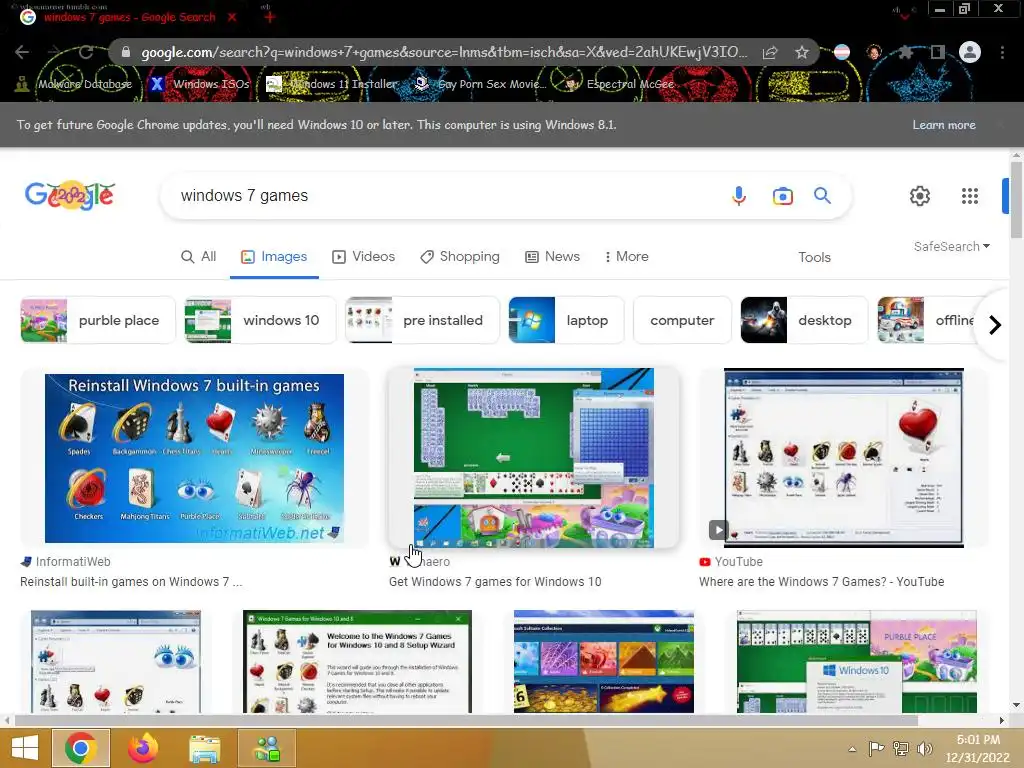Screen dimensions: 1024x768
Task: Switch to the Shopping tab
Action: click(x=460, y=257)
